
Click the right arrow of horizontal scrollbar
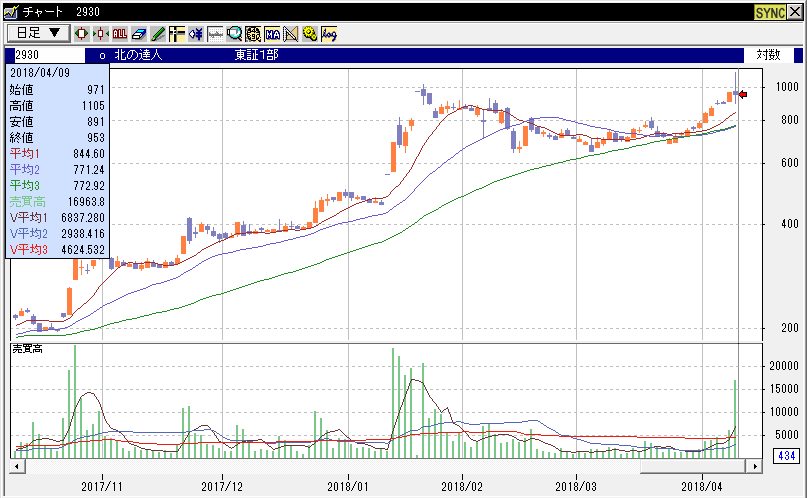click(x=755, y=466)
